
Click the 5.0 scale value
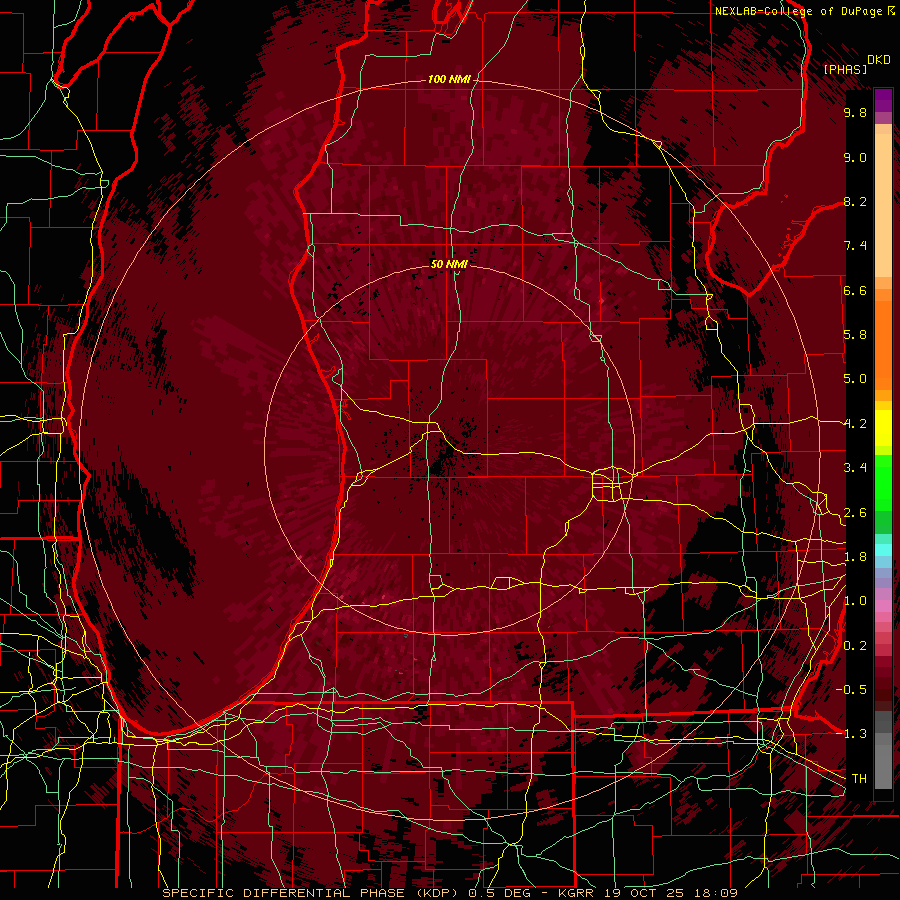click(x=855, y=379)
